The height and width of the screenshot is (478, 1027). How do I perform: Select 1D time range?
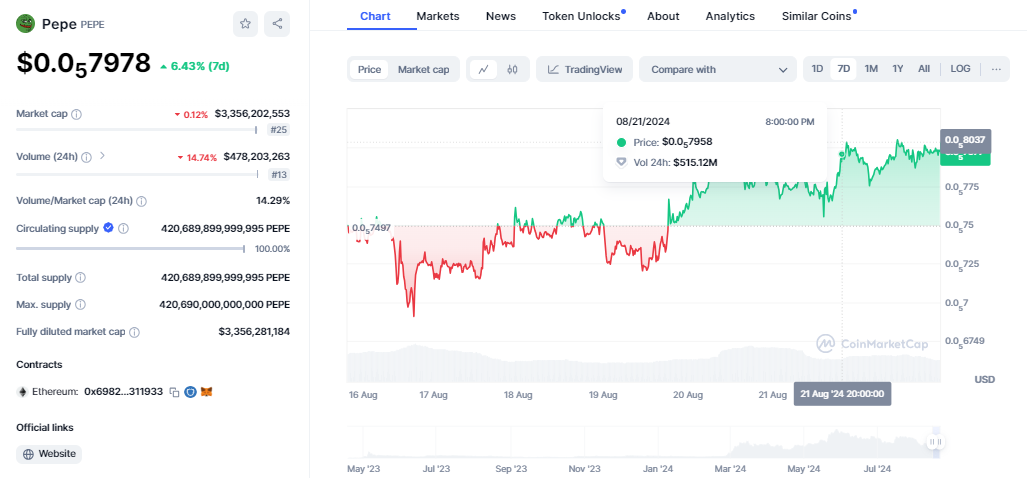(817, 69)
